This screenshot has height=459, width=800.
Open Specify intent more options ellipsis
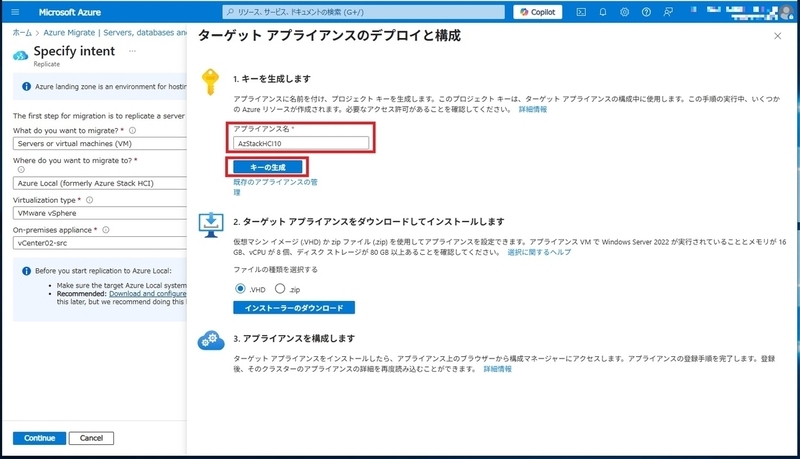[132, 51]
